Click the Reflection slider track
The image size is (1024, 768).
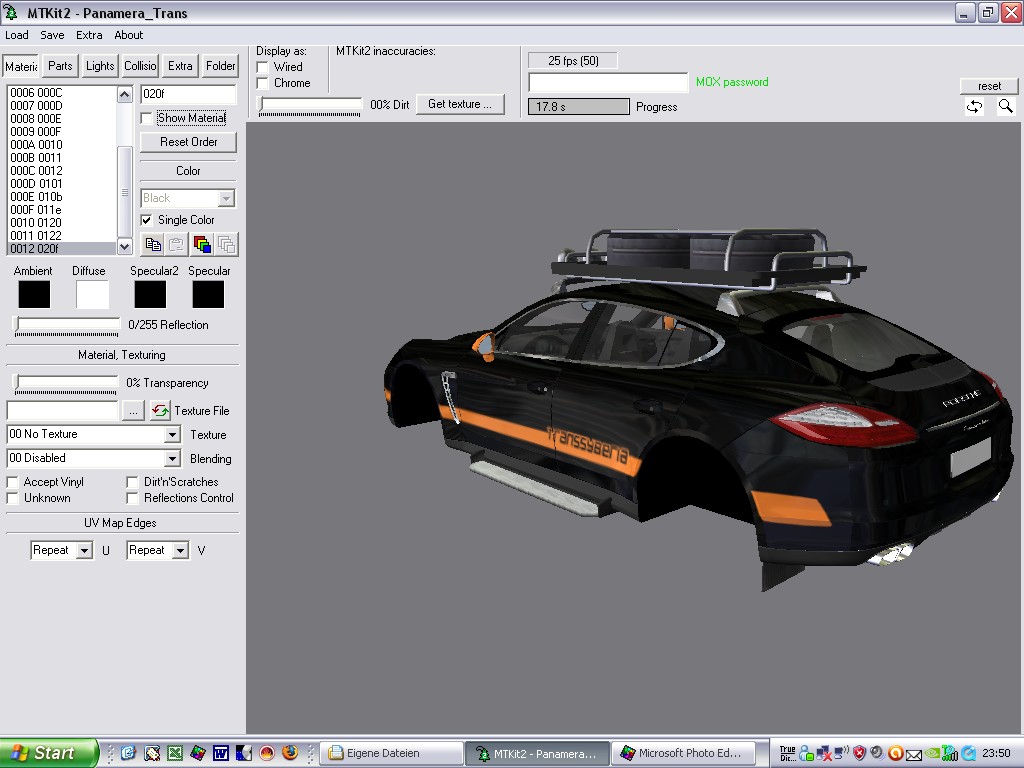(67, 325)
